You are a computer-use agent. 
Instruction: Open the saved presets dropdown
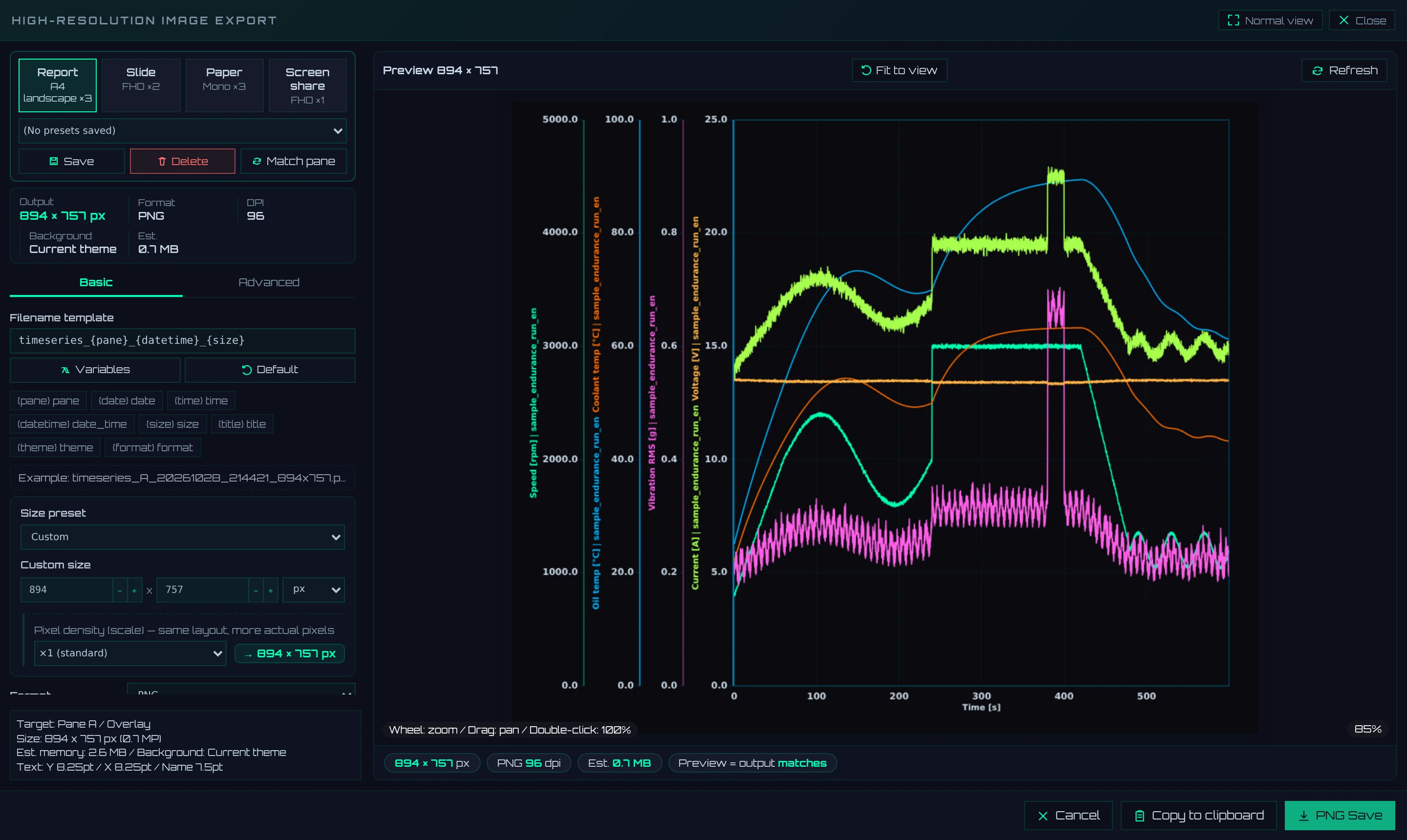tap(182, 130)
